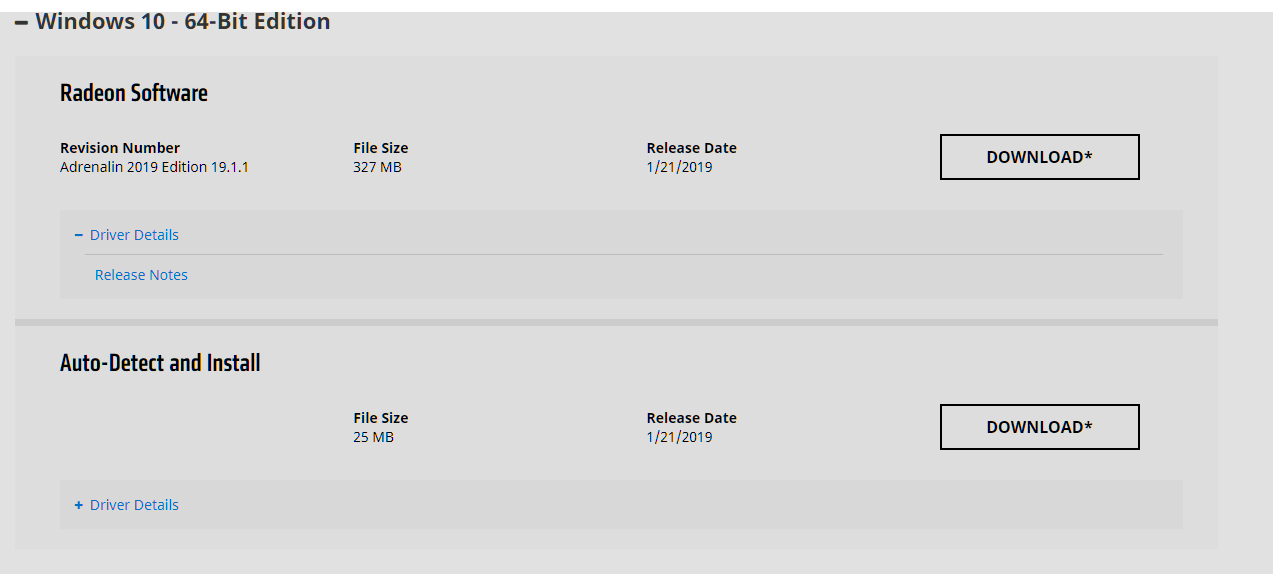The image size is (1273, 574).
Task: Expand Driver Details text under Auto-Detect and Install
Action: (134, 505)
